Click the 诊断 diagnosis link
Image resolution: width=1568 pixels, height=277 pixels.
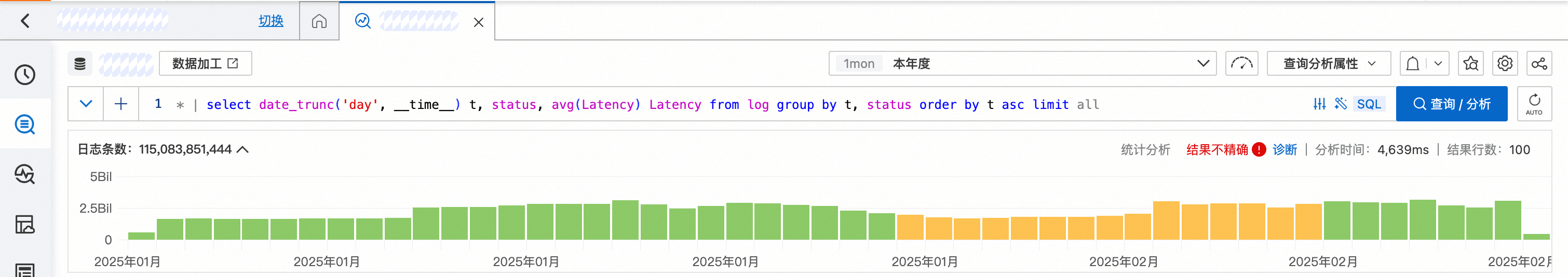click(1285, 150)
